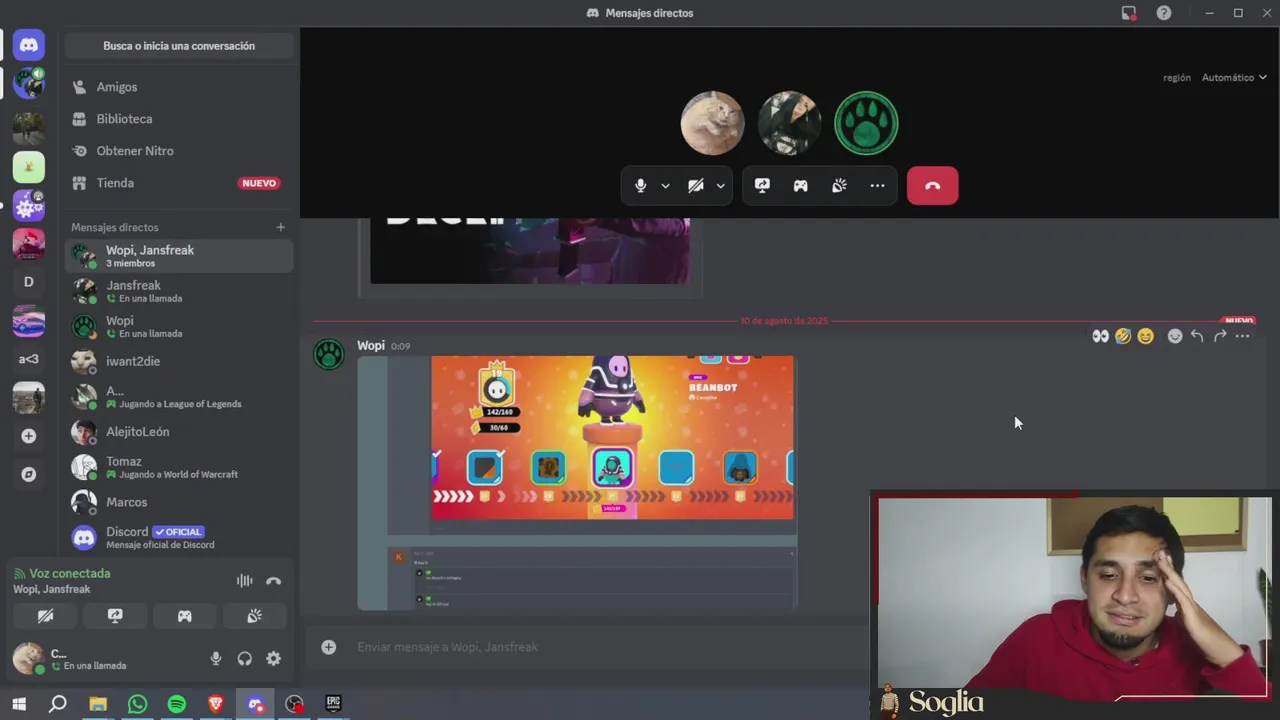The image size is (1280, 720).
Task: Expand microphone options arrow in call bar
Action: tap(665, 186)
